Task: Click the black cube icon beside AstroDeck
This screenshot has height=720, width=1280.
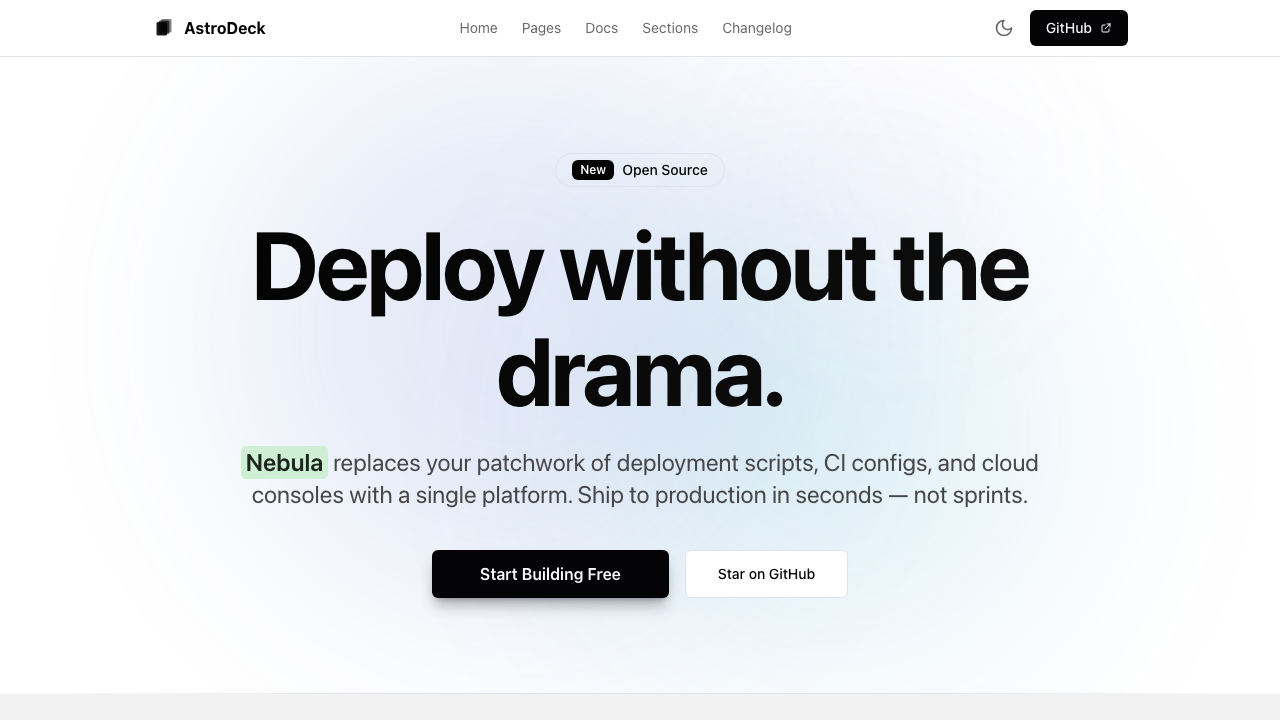Action: coord(163,27)
